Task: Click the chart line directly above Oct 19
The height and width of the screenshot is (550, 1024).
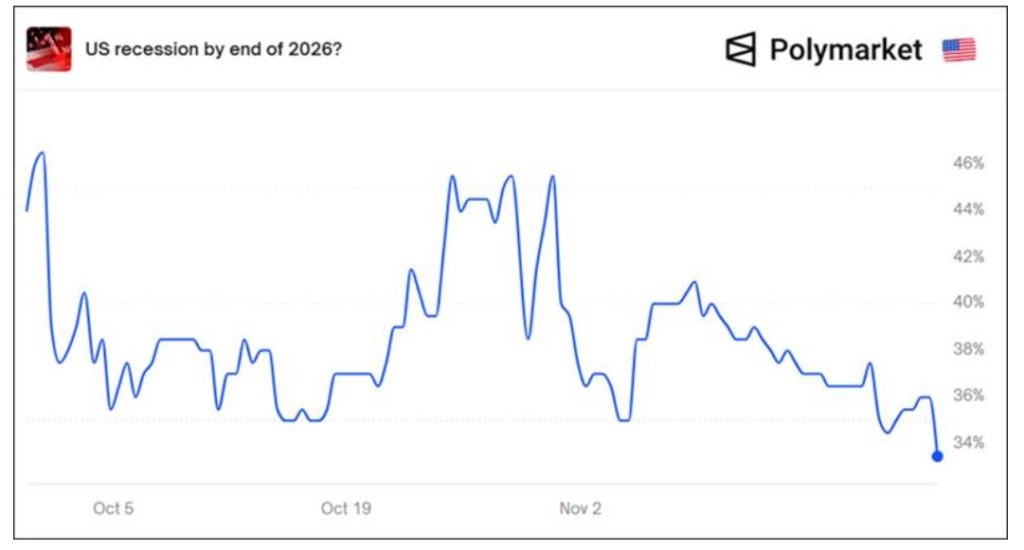Action: [346, 374]
